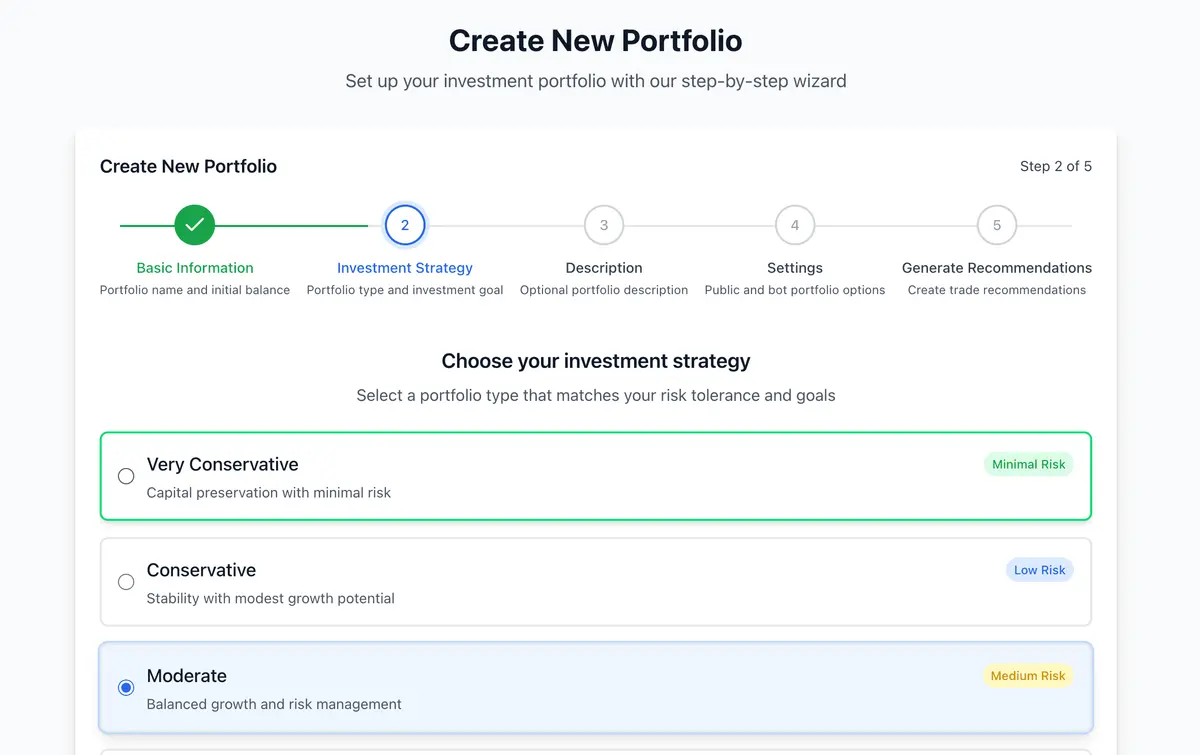Viewport: 1200px width, 755px height.
Task: Expand the Very Conservative strategy card
Action: click(x=596, y=476)
